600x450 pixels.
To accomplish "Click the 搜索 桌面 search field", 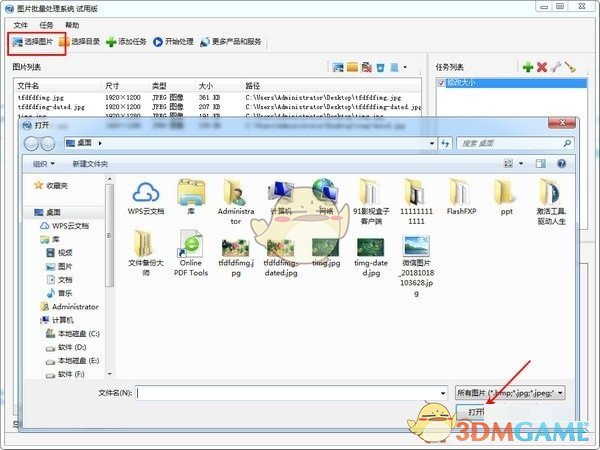I will click(515, 143).
